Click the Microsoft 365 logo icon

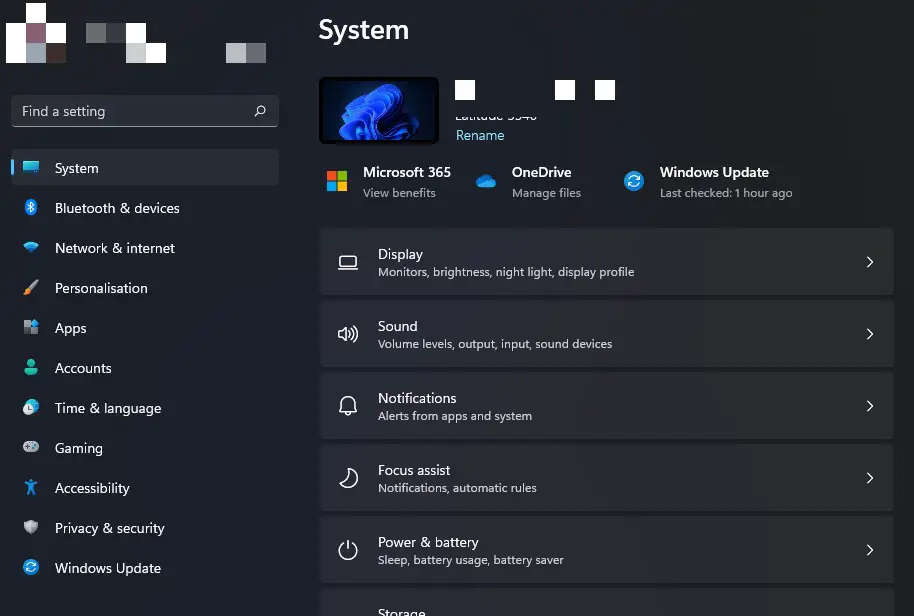tap(337, 181)
